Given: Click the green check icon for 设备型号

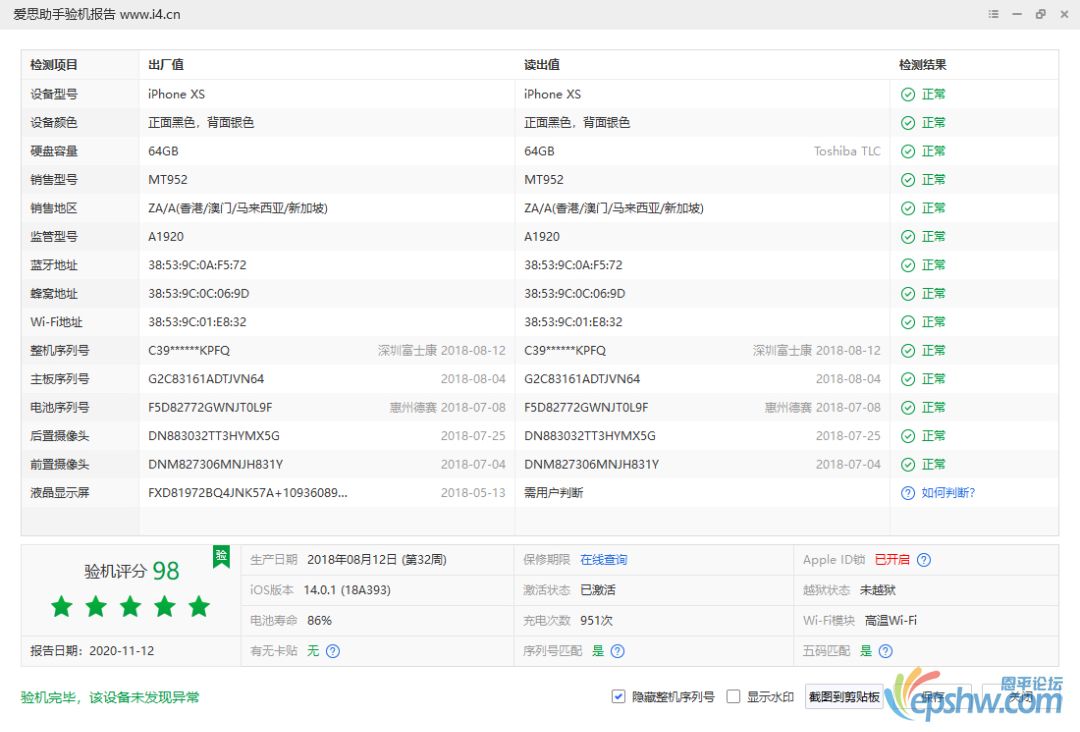Looking at the screenshot, I should click(x=908, y=94).
